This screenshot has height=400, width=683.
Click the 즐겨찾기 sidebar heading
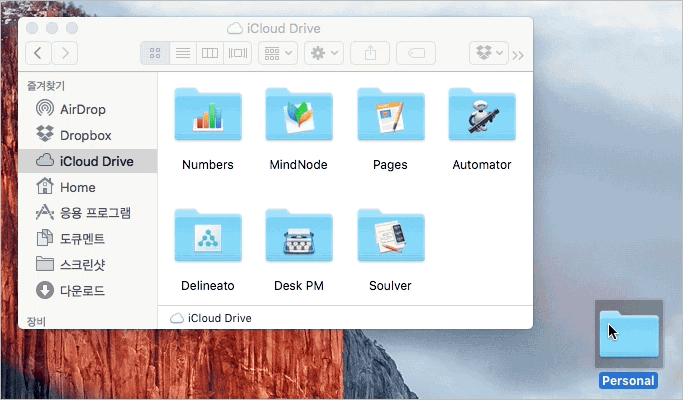click(46, 86)
